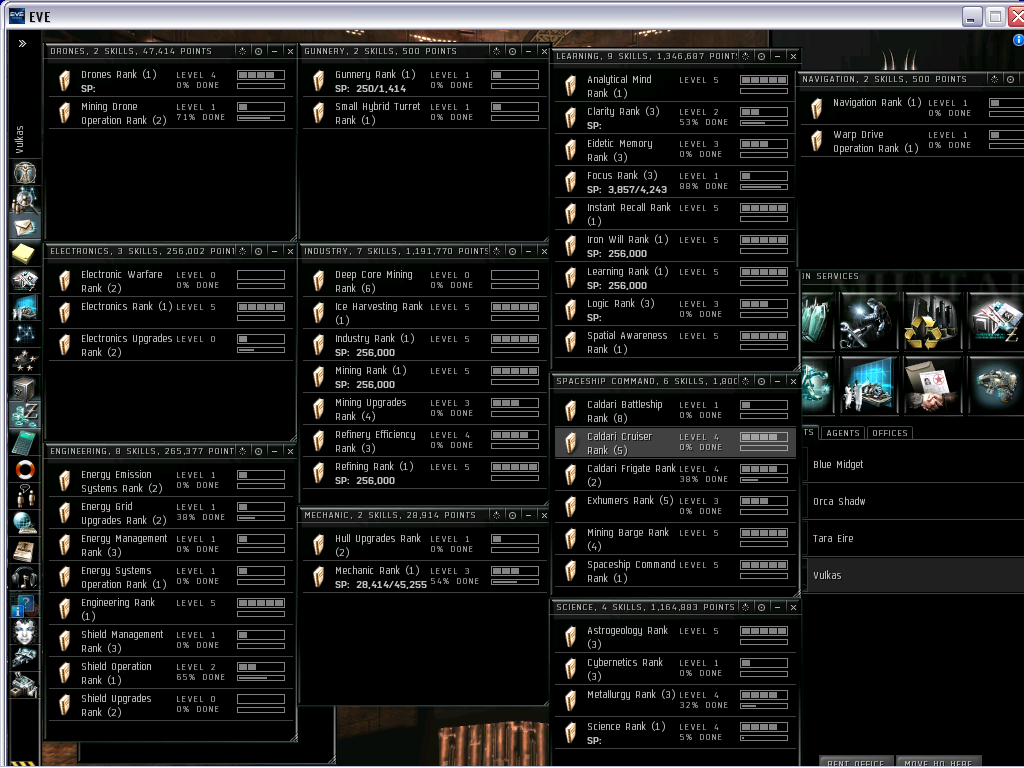Viewport: 1024px width, 768px height.
Task: Select the Small Hybrid Turret skill row
Action: click(424, 113)
